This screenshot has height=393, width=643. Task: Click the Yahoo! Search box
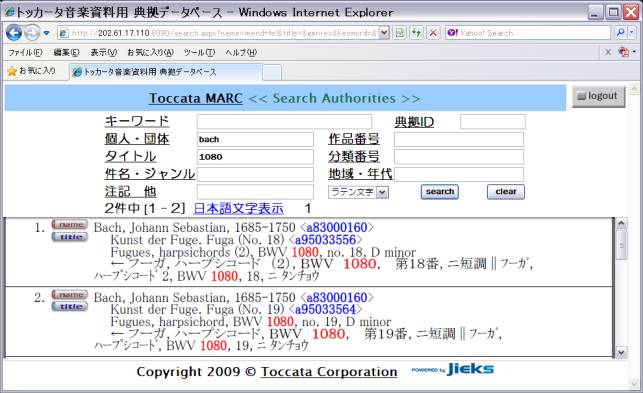[528, 33]
